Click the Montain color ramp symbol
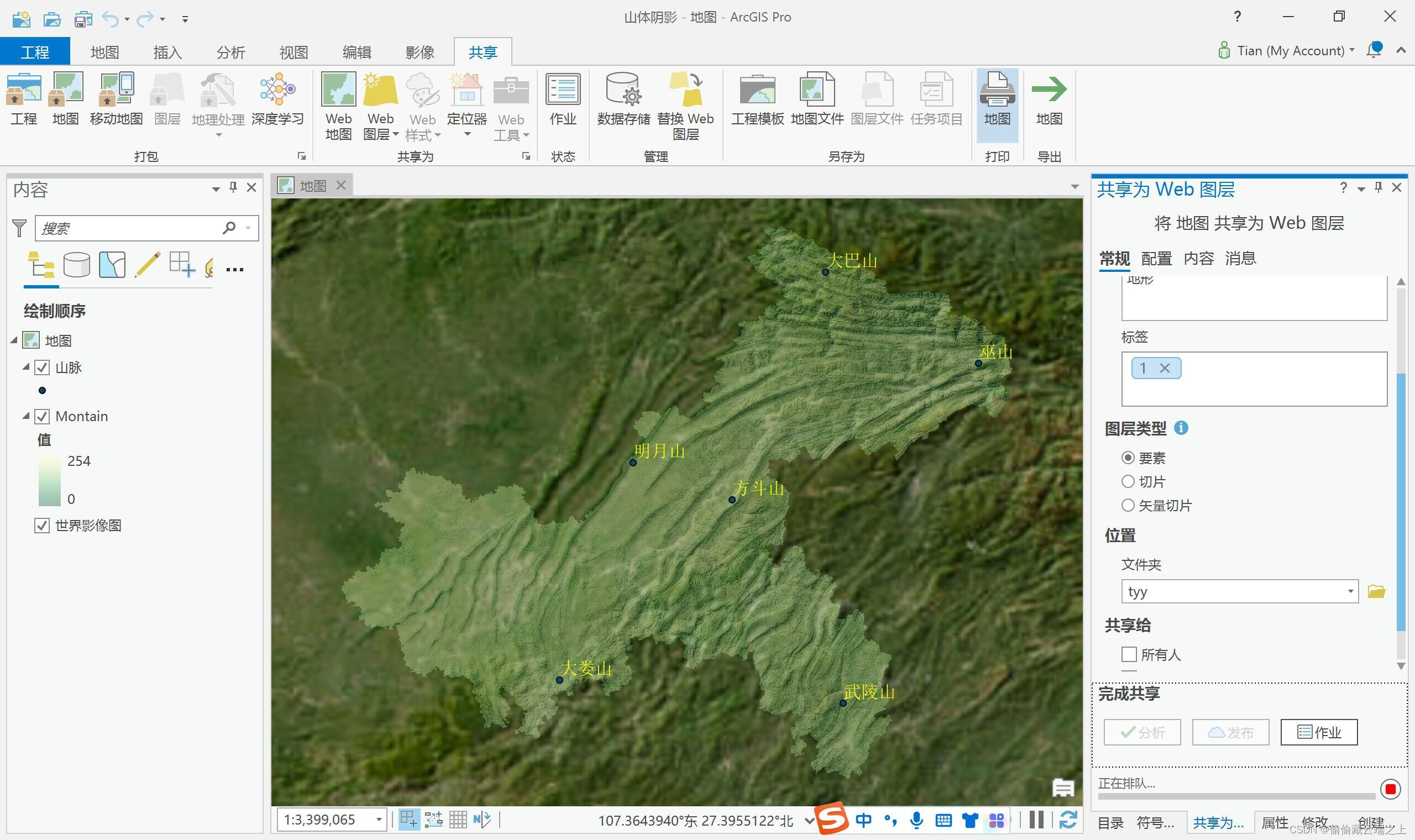 [49, 480]
